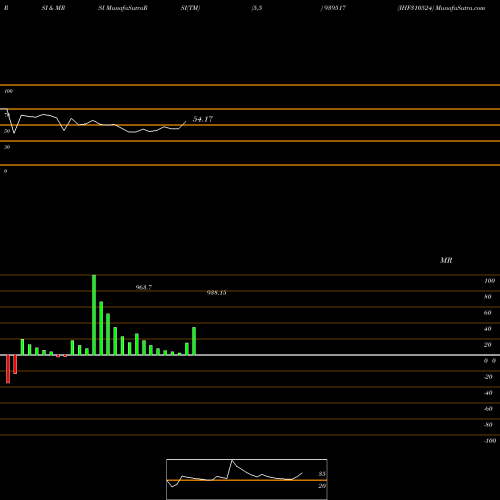
Task: Click the mini RSI thumbnail chart
Action: click(247, 479)
